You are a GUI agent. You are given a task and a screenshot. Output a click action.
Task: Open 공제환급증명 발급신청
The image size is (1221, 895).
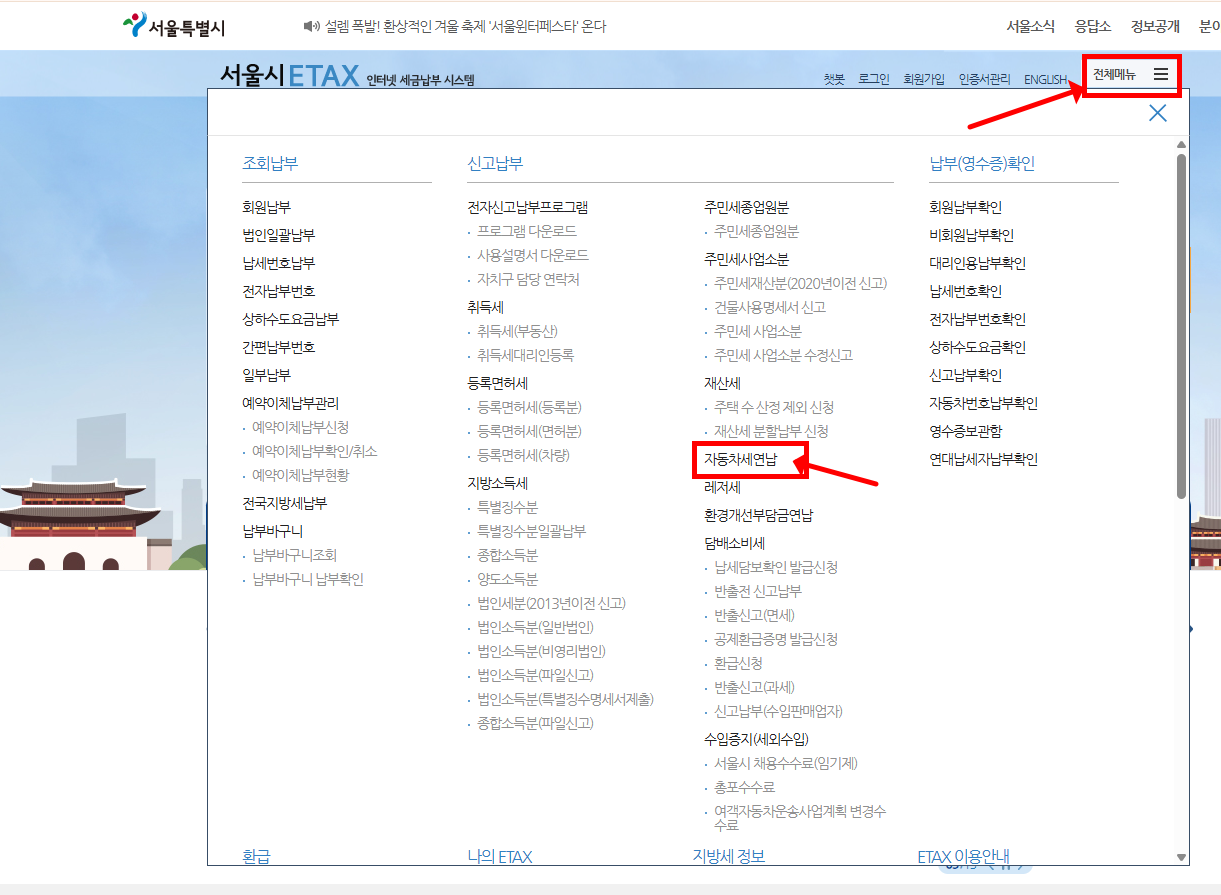click(x=776, y=639)
